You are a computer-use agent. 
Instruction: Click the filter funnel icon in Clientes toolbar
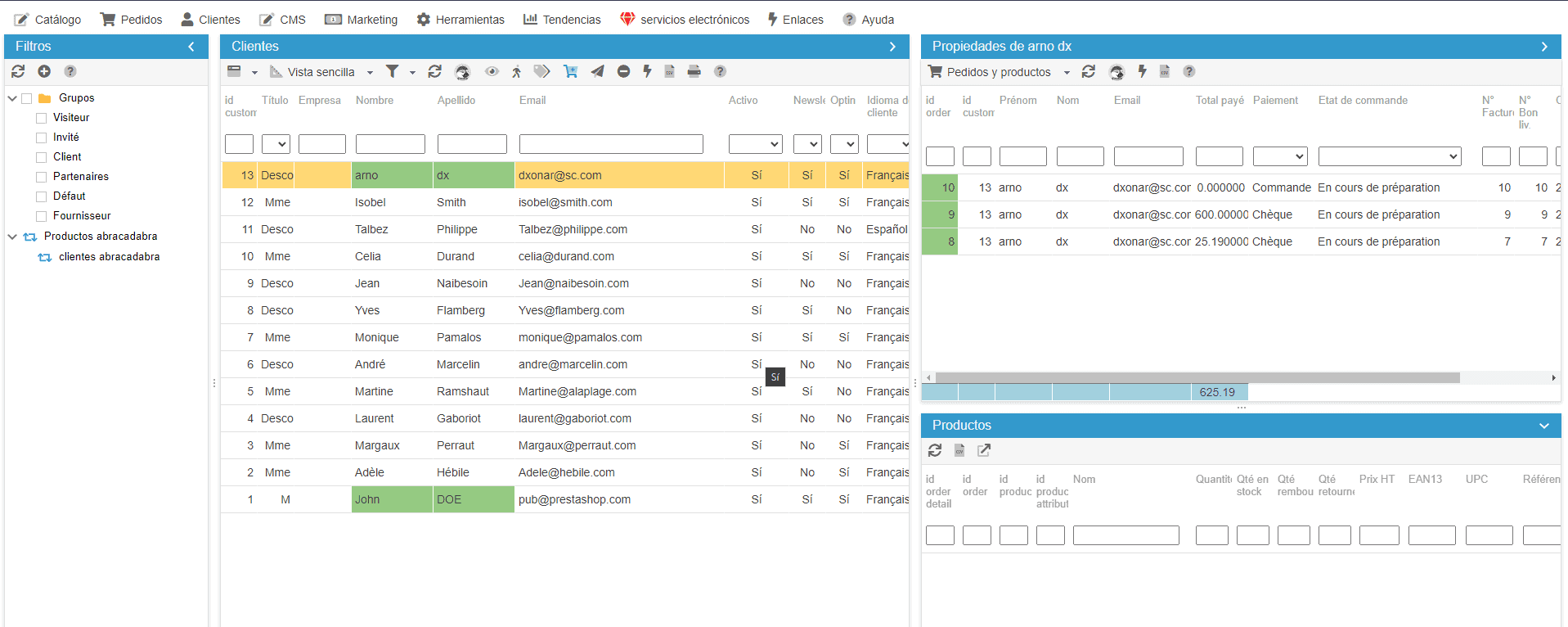(393, 72)
